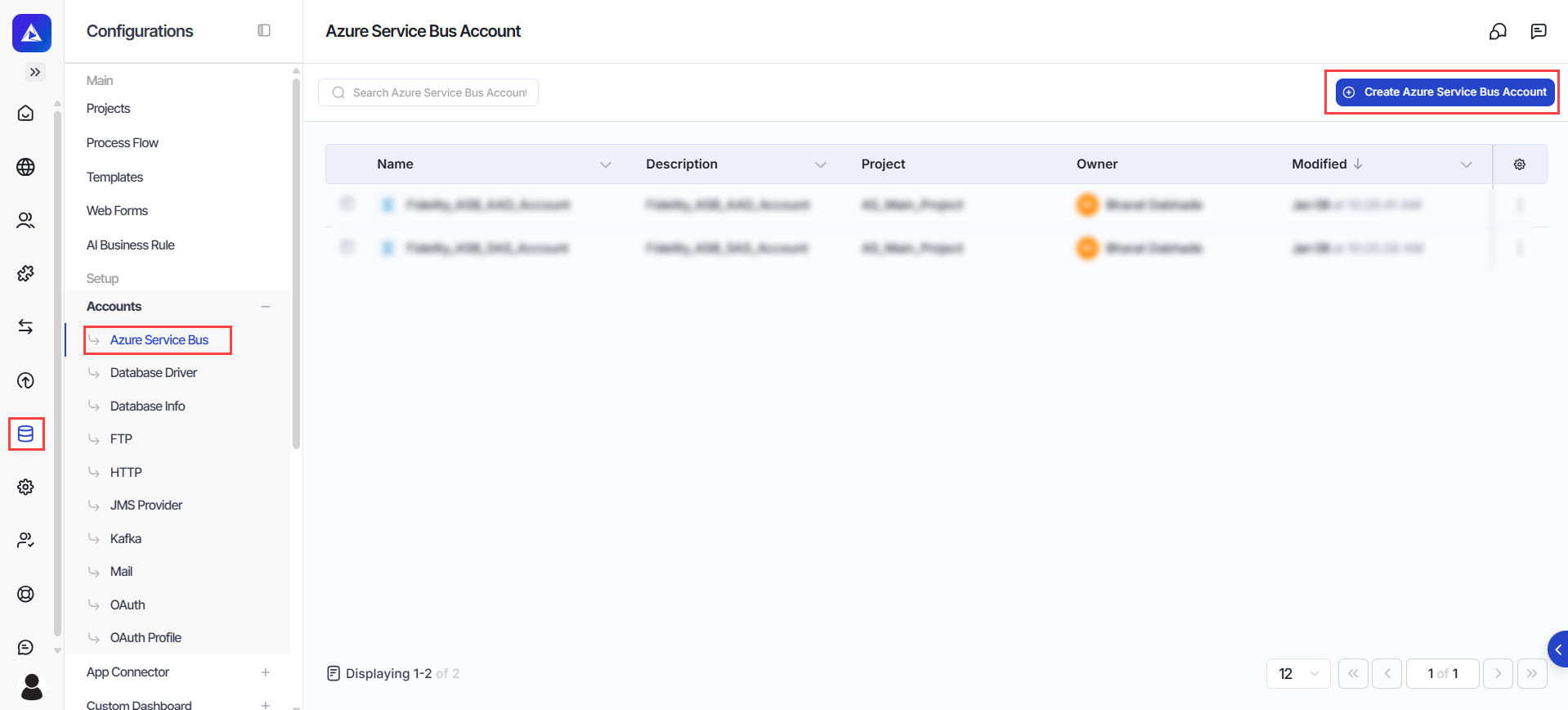Open the puzzle piece plugins icon
The height and width of the screenshot is (710, 1568).
[x=26, y=273]
